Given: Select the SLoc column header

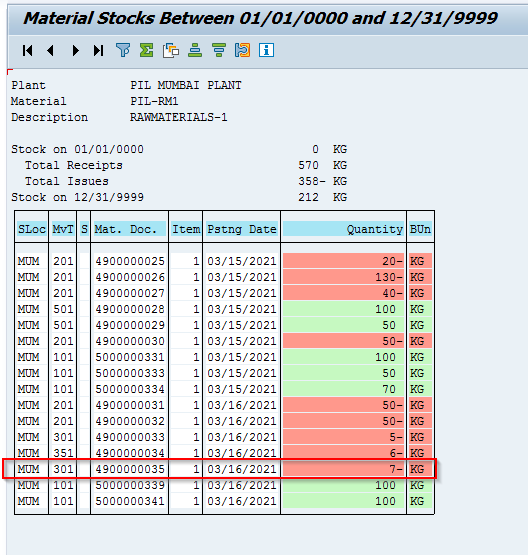Looking at the screenshot, I should point(32,229).
